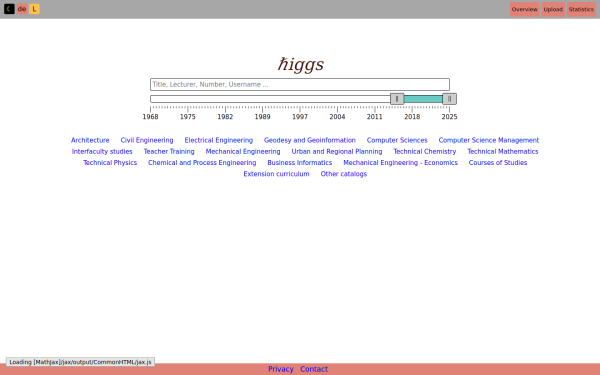Click the 1975 year label
The width and height of the screenshot is (600, 375).
coord(188,117)
